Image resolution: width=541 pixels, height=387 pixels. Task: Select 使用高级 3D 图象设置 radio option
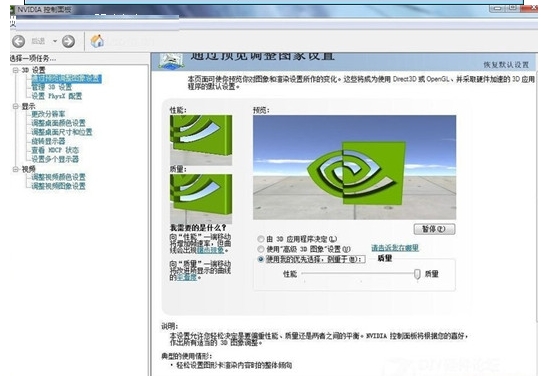pos(261,249)
